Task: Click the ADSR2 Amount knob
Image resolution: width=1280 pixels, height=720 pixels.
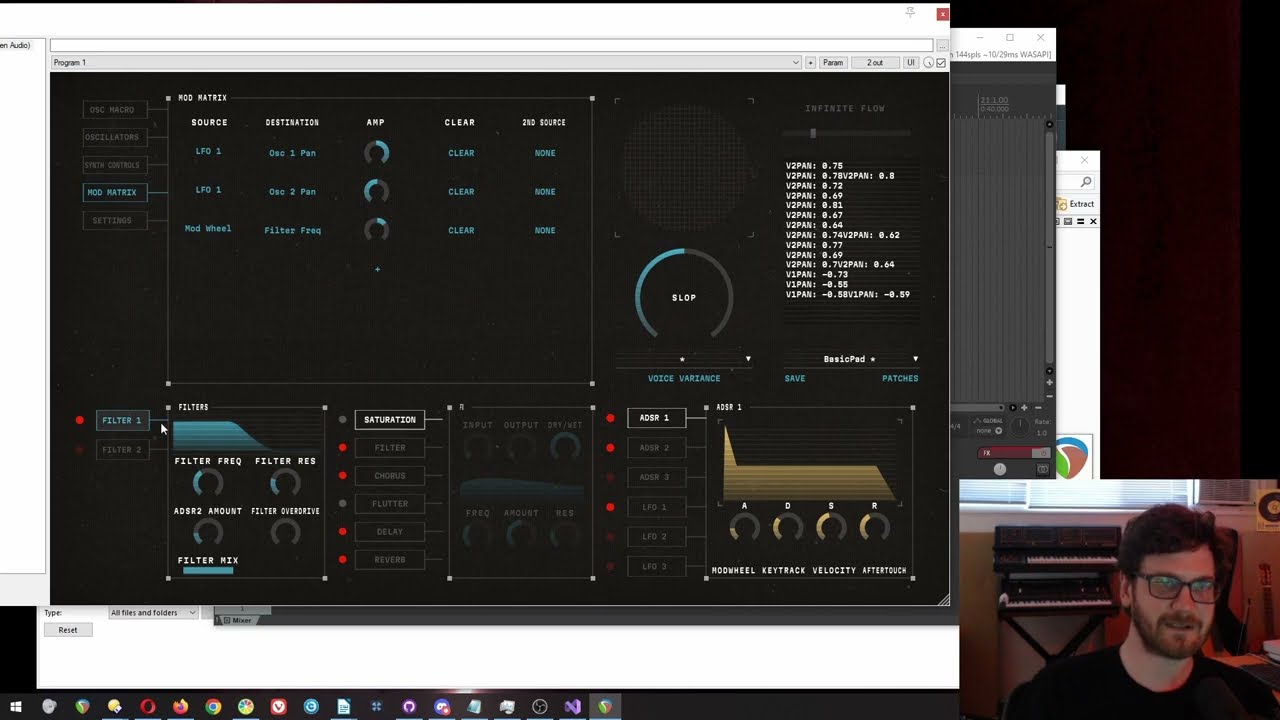Action: (208, 532)
